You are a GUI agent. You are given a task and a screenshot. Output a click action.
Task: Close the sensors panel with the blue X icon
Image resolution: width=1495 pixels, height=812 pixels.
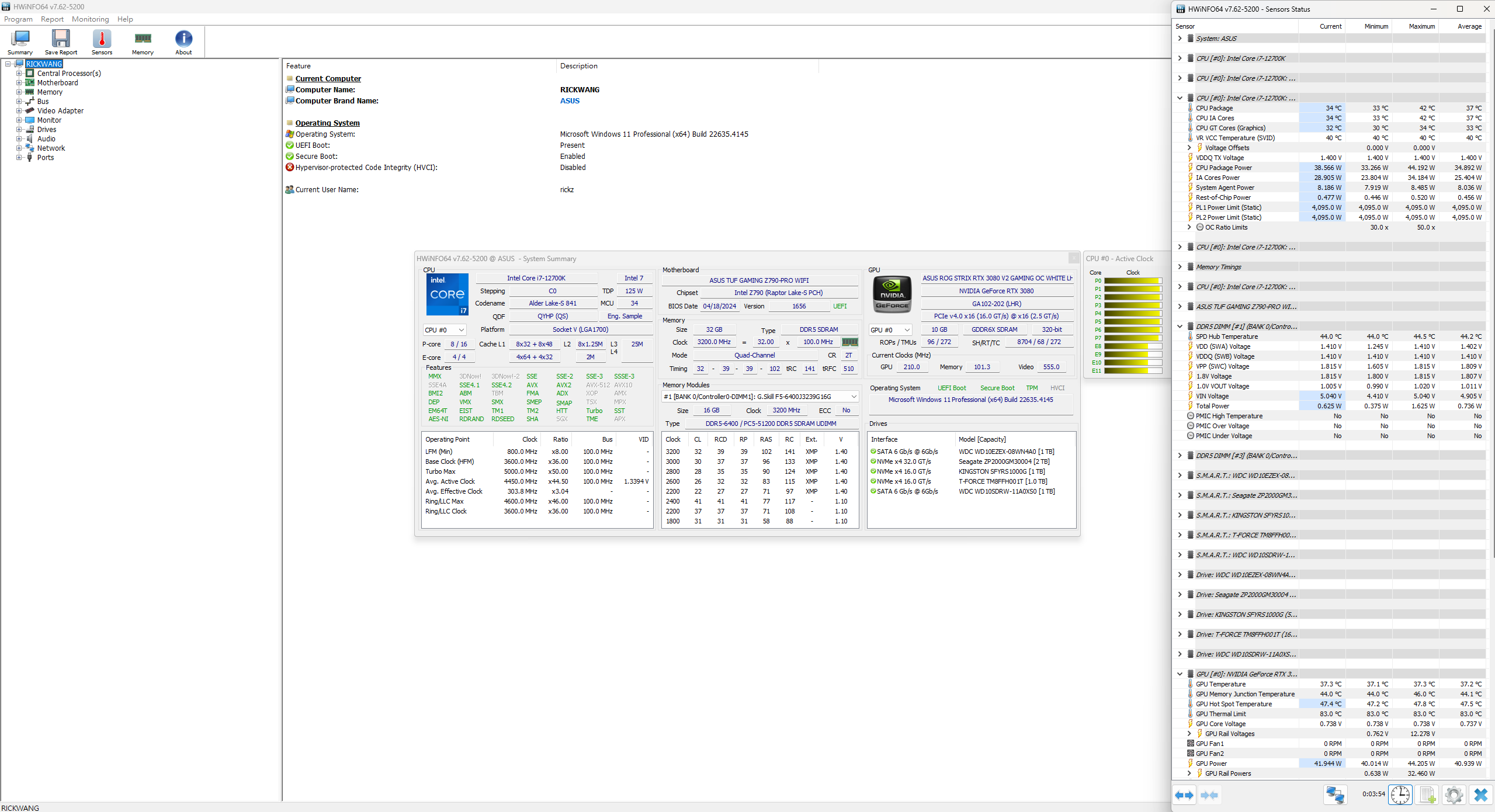(x=1480, y=795)
